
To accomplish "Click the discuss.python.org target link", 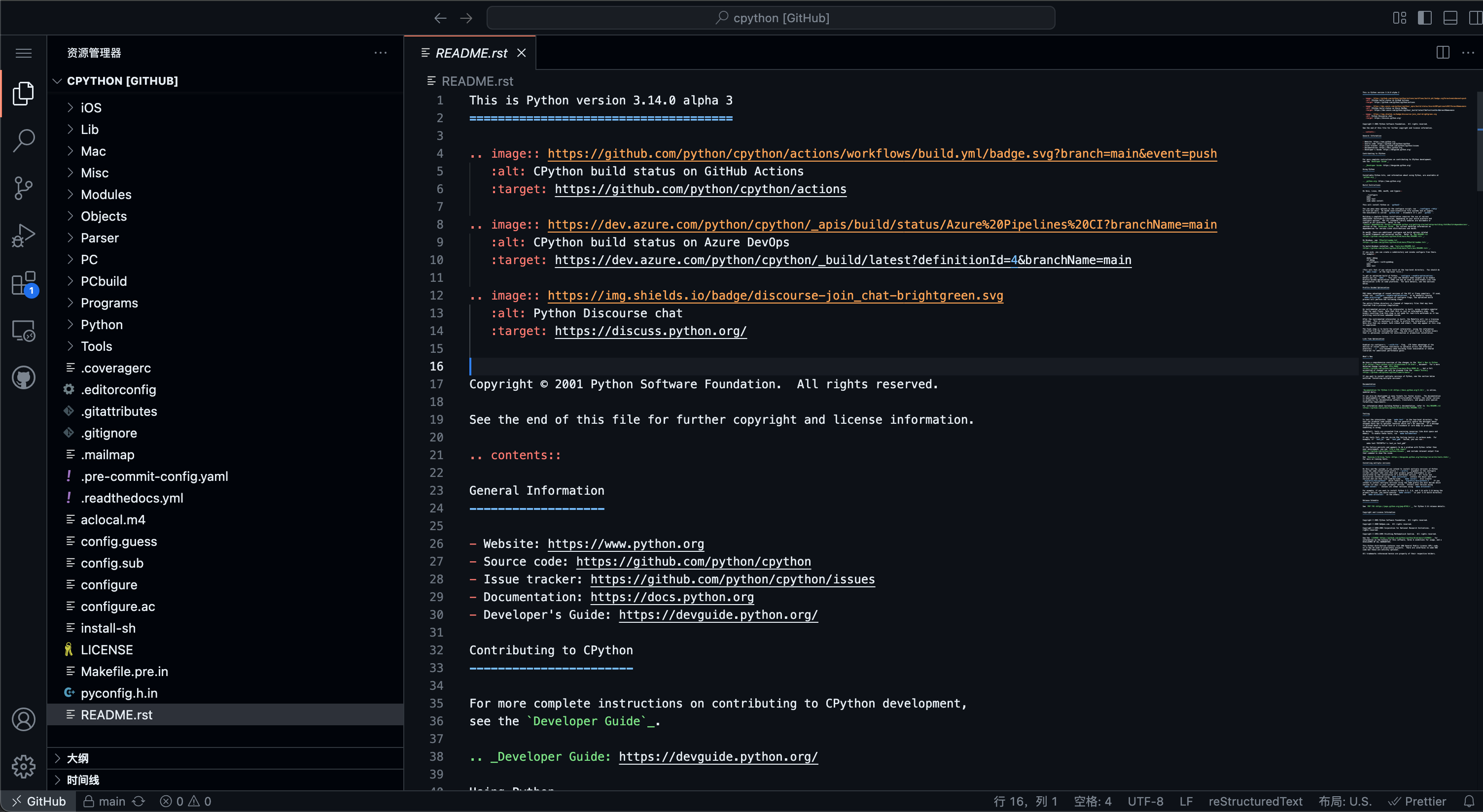I will tap(650, 331).
